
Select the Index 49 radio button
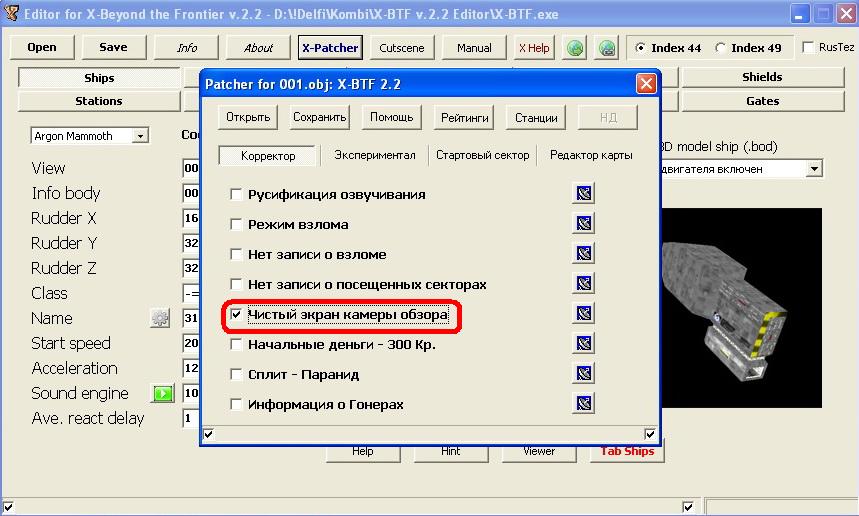[723, 48]
